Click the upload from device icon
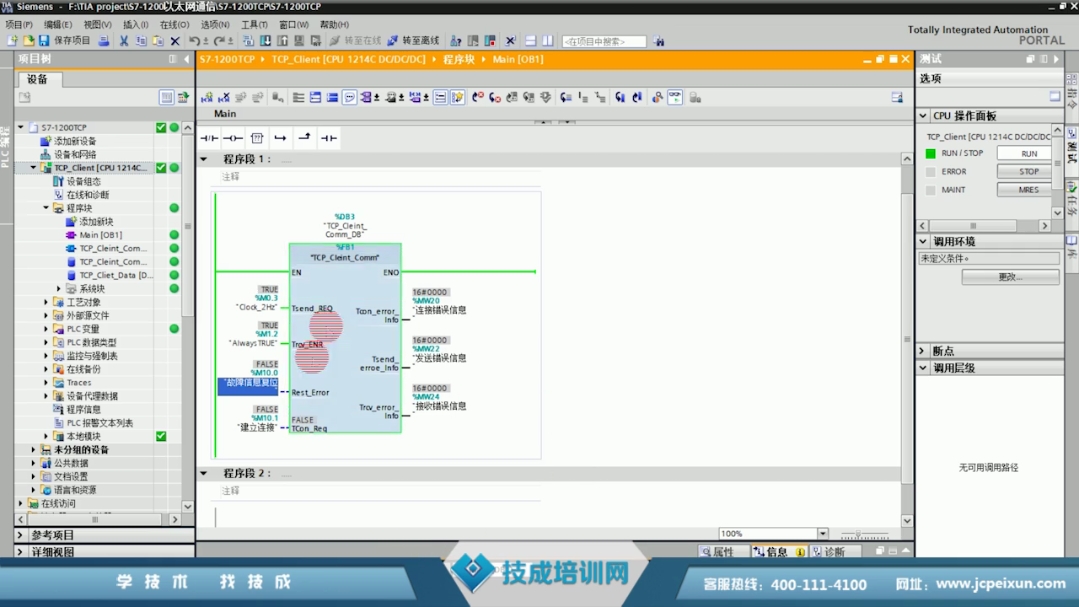This screenshot has height=607, width=1079. click(282, 41)
